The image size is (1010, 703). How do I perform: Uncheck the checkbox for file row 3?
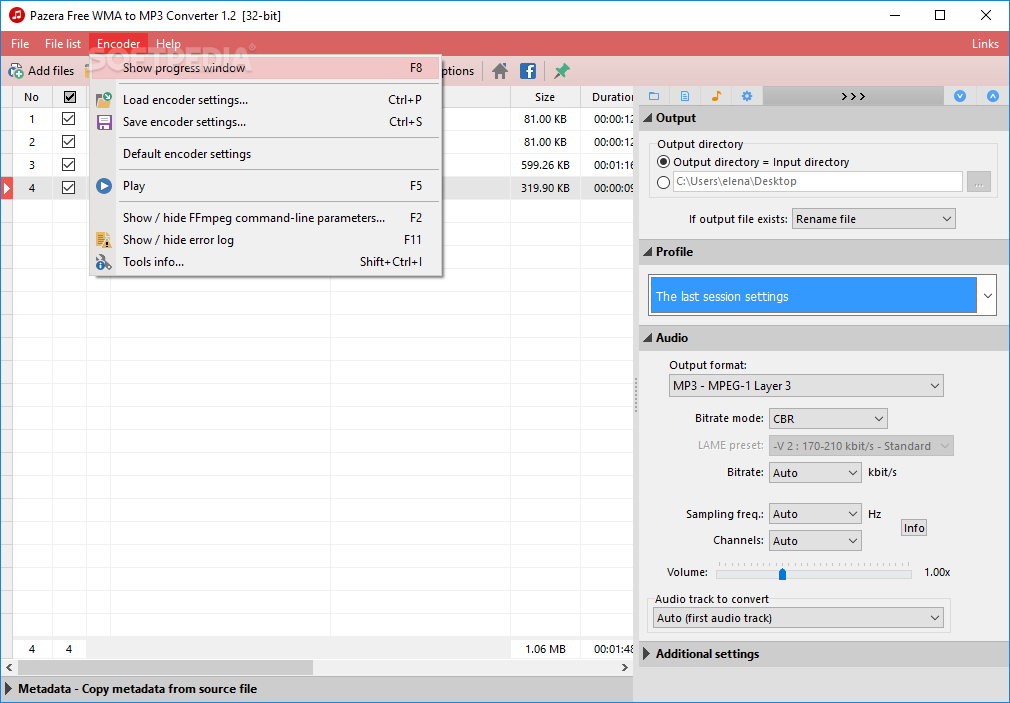point(68,165)
